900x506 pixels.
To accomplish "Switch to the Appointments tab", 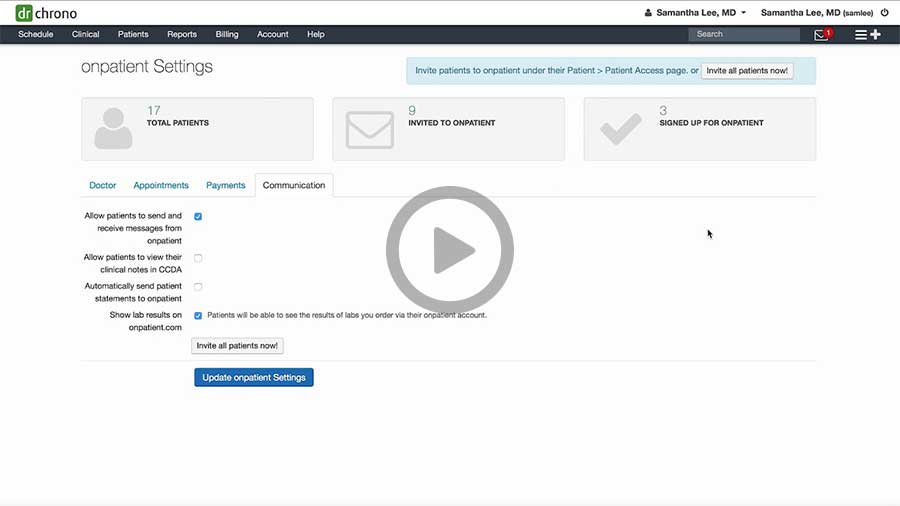I will pos(161,185).
